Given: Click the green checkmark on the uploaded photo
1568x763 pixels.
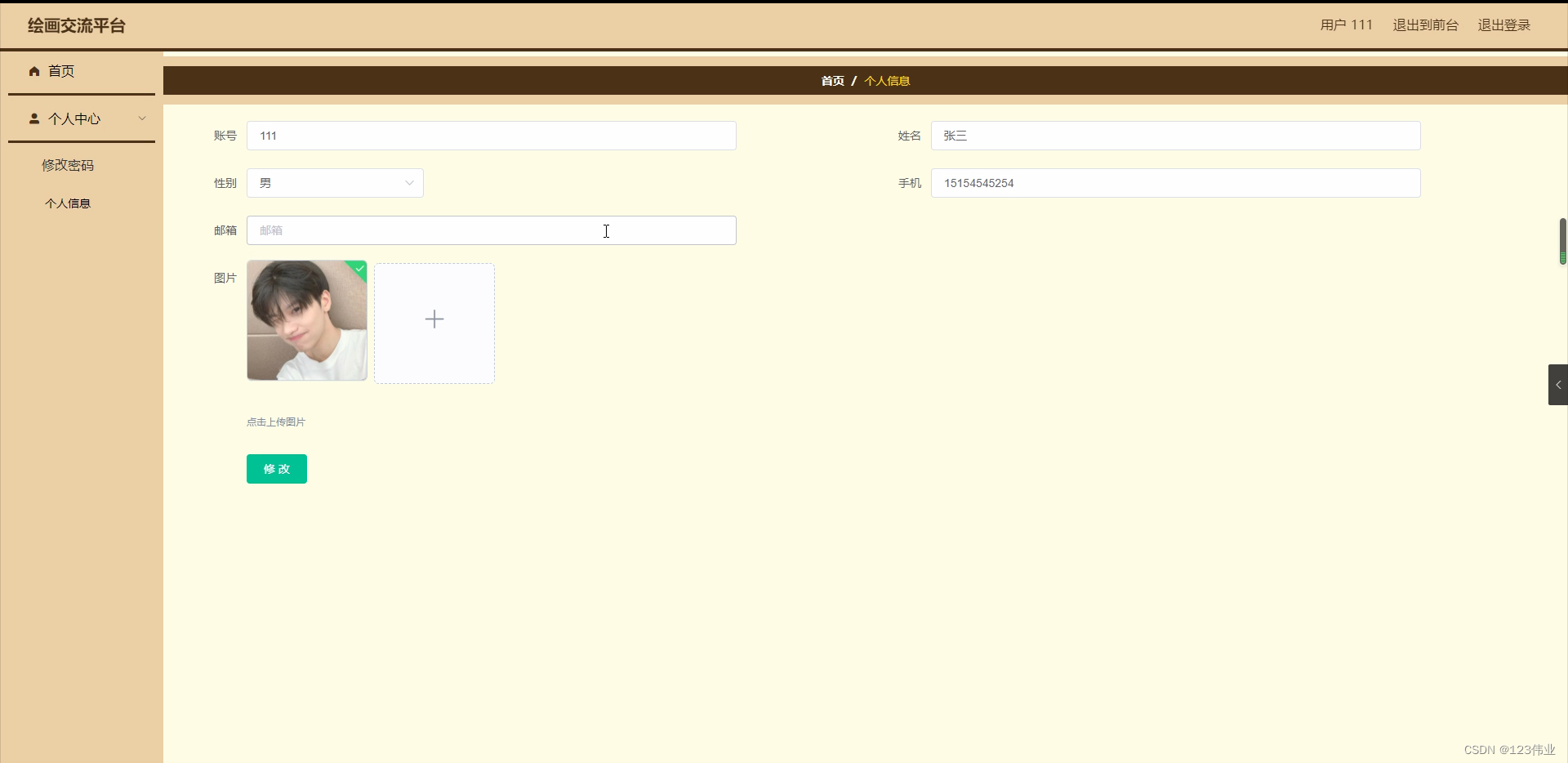Looking at the screenshot, I should coord(358,270).
